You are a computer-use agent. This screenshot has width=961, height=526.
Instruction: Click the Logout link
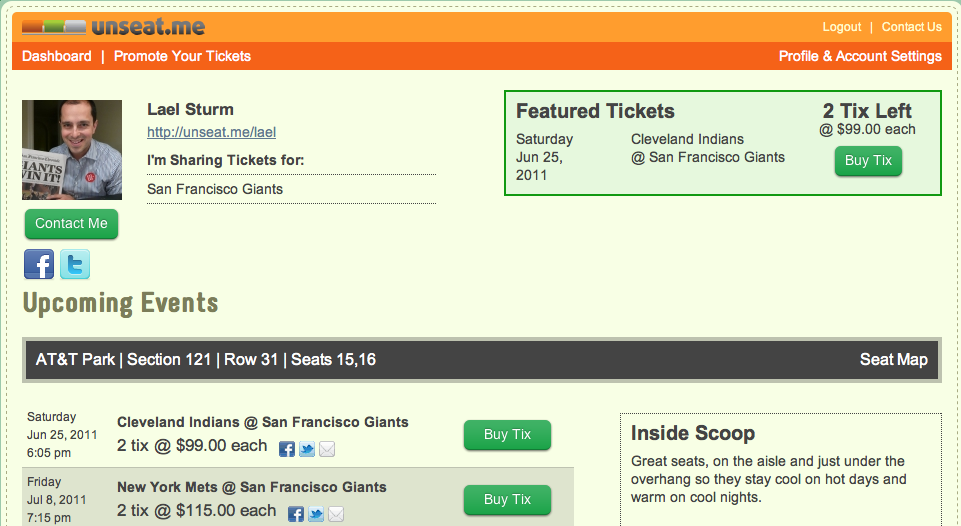[842, 27]
